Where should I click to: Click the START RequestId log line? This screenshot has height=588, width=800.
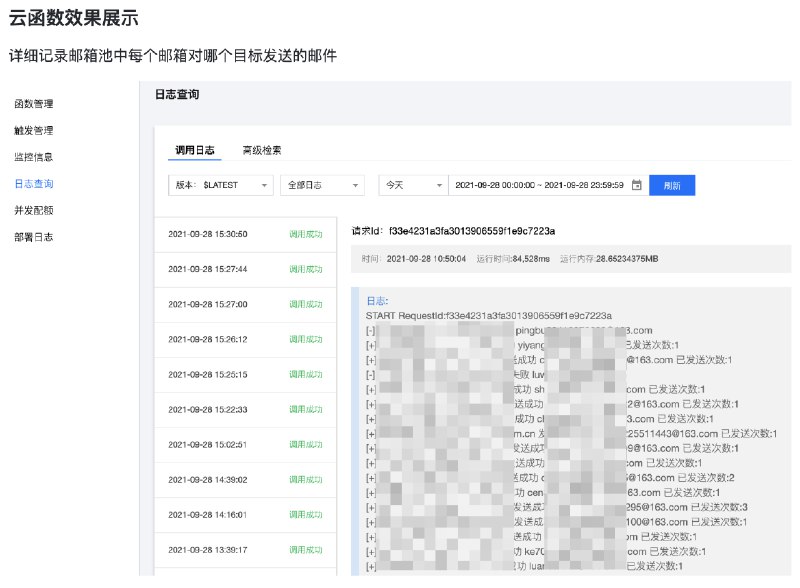489,316
